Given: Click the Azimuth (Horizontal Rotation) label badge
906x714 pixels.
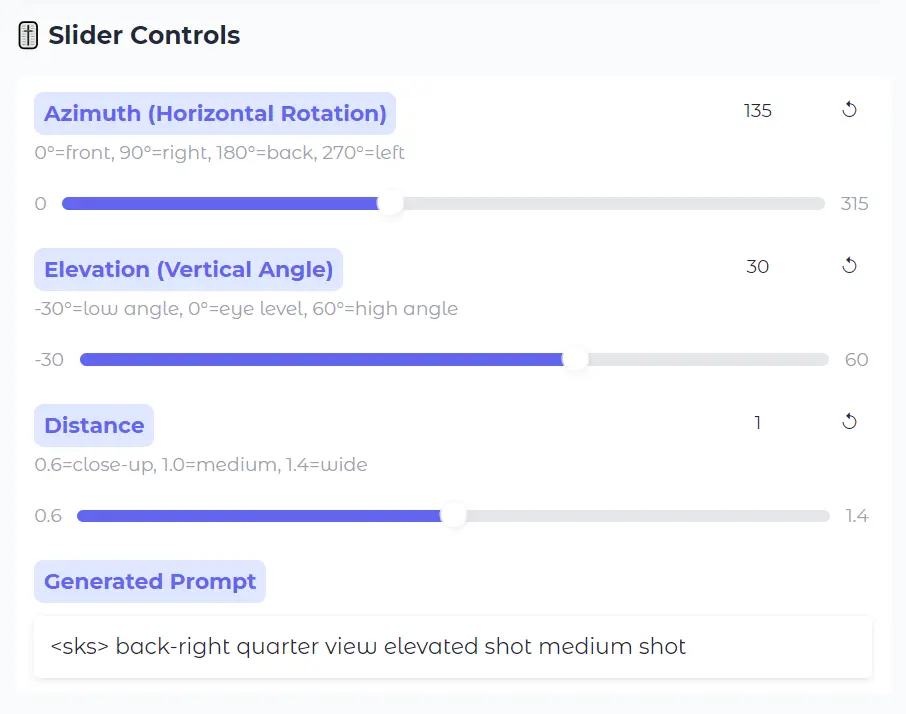Looking at the screenshot, I should [x=215, y=113].
